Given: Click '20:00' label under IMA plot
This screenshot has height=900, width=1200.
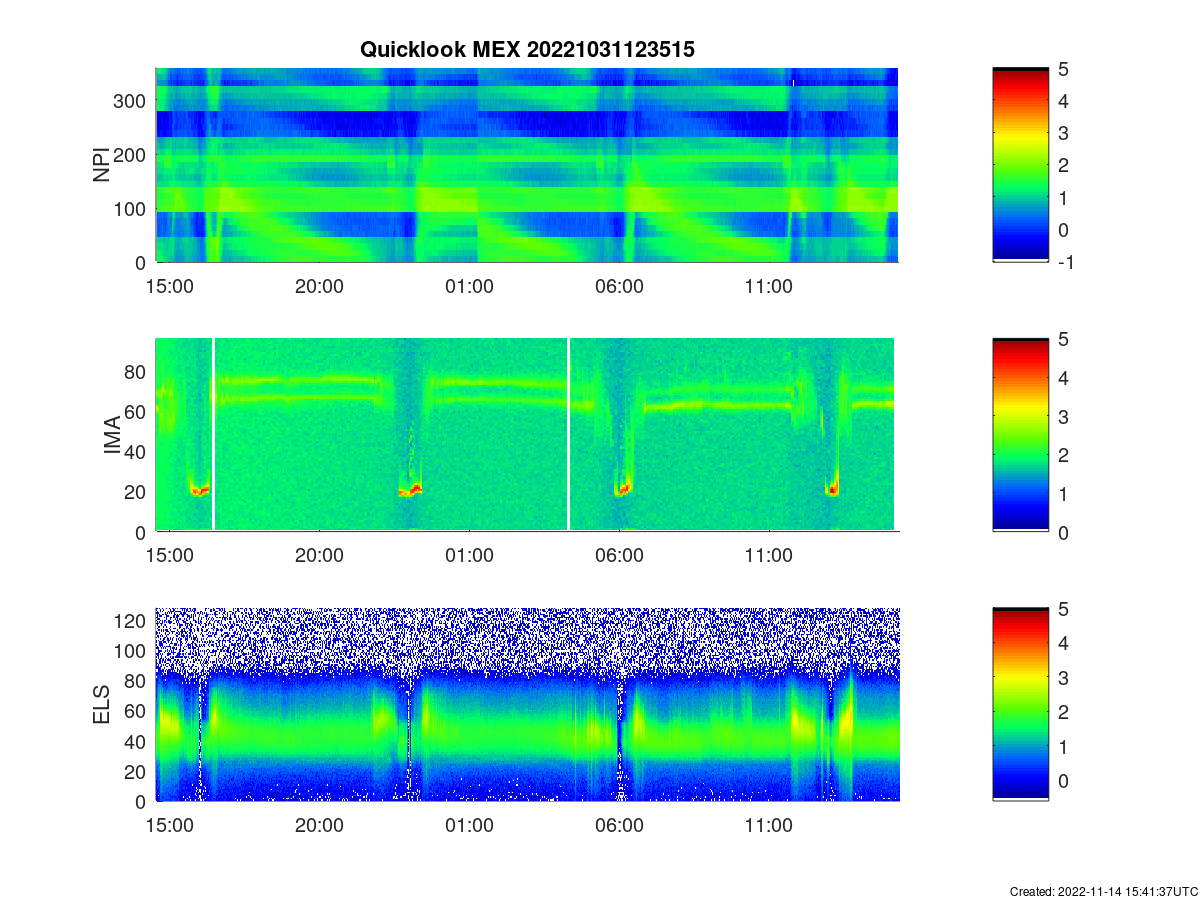Looking at the screenshot, I should pos(320,556).
